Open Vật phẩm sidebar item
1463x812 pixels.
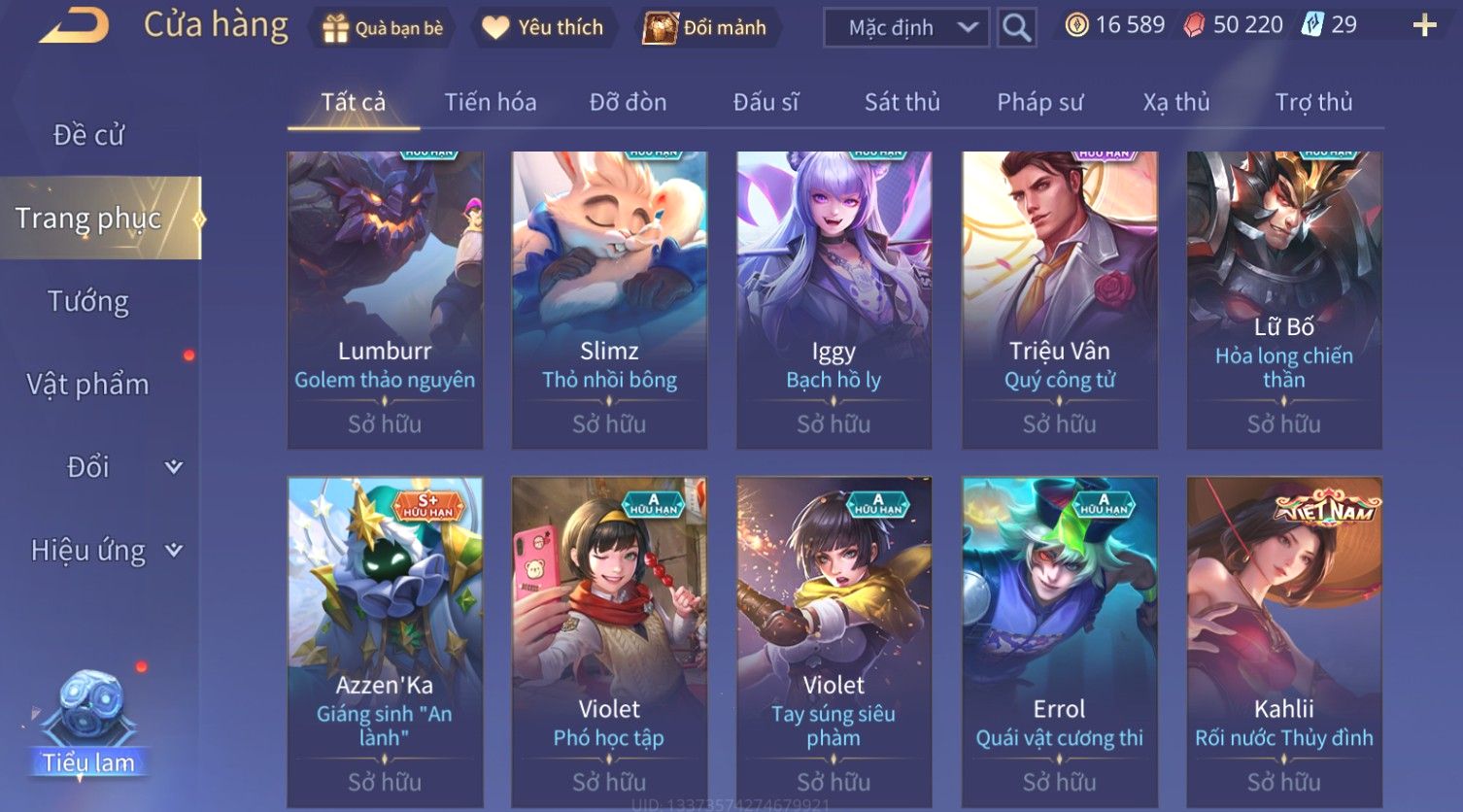point(88,385)
